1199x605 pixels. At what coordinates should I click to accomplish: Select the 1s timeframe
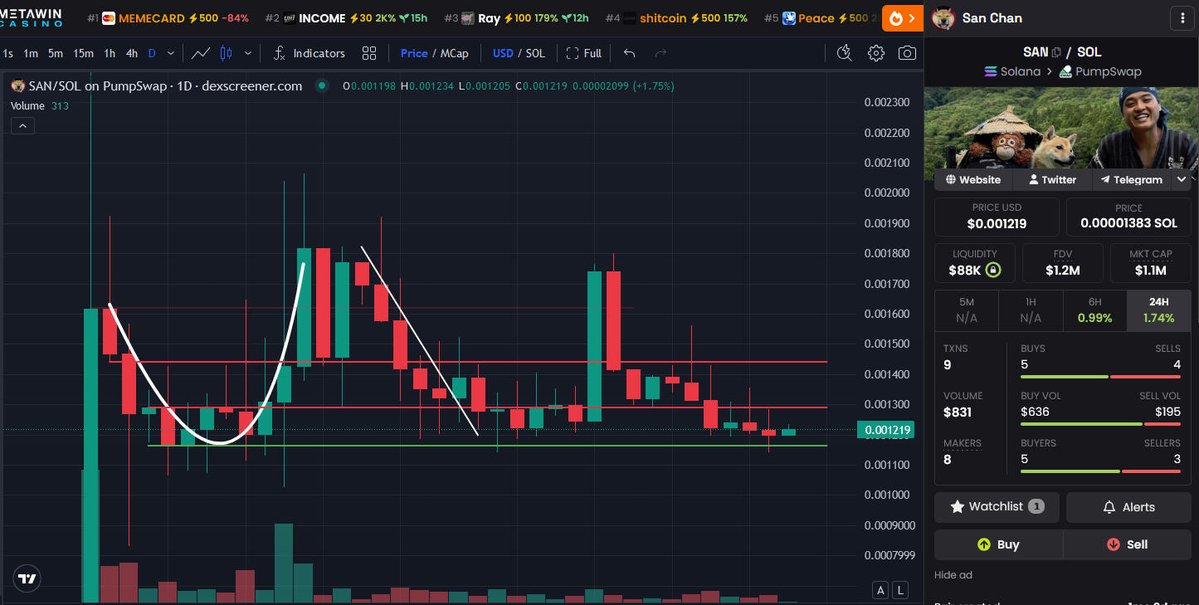tap(8, 53)
